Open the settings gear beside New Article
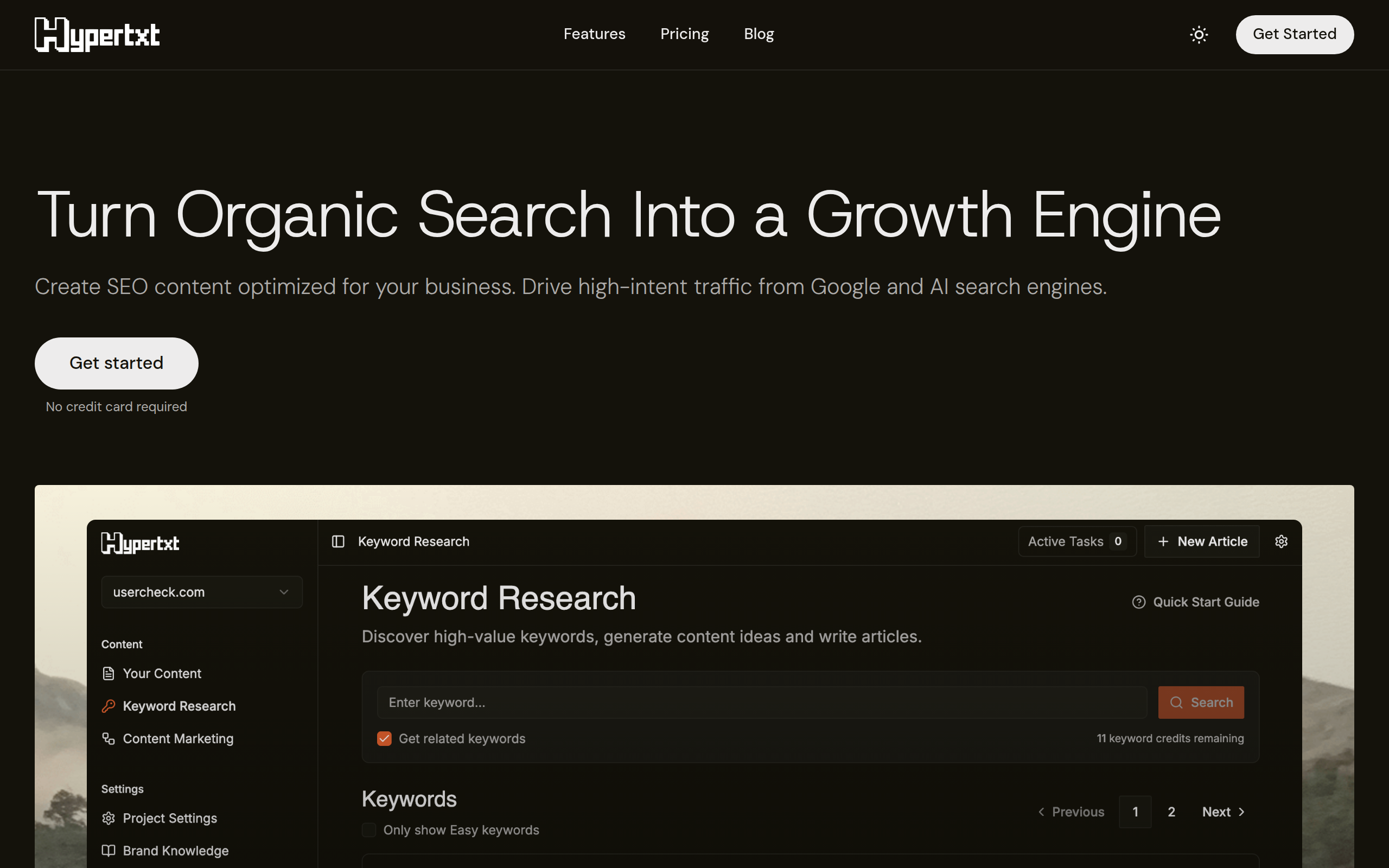1389x868 pixels. coord(1281,541)
